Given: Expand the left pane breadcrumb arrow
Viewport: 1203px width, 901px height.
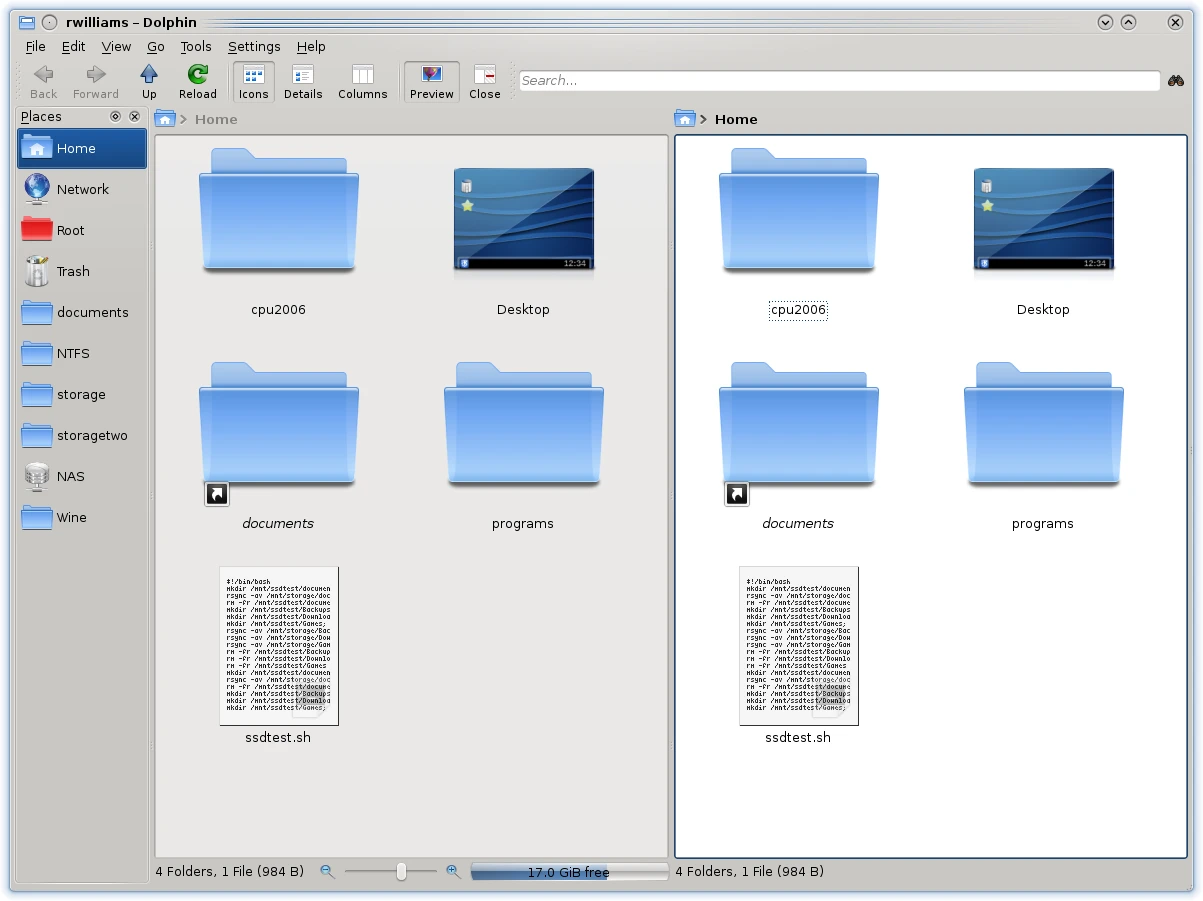Looking at the screenshot, I should [184, 119].
